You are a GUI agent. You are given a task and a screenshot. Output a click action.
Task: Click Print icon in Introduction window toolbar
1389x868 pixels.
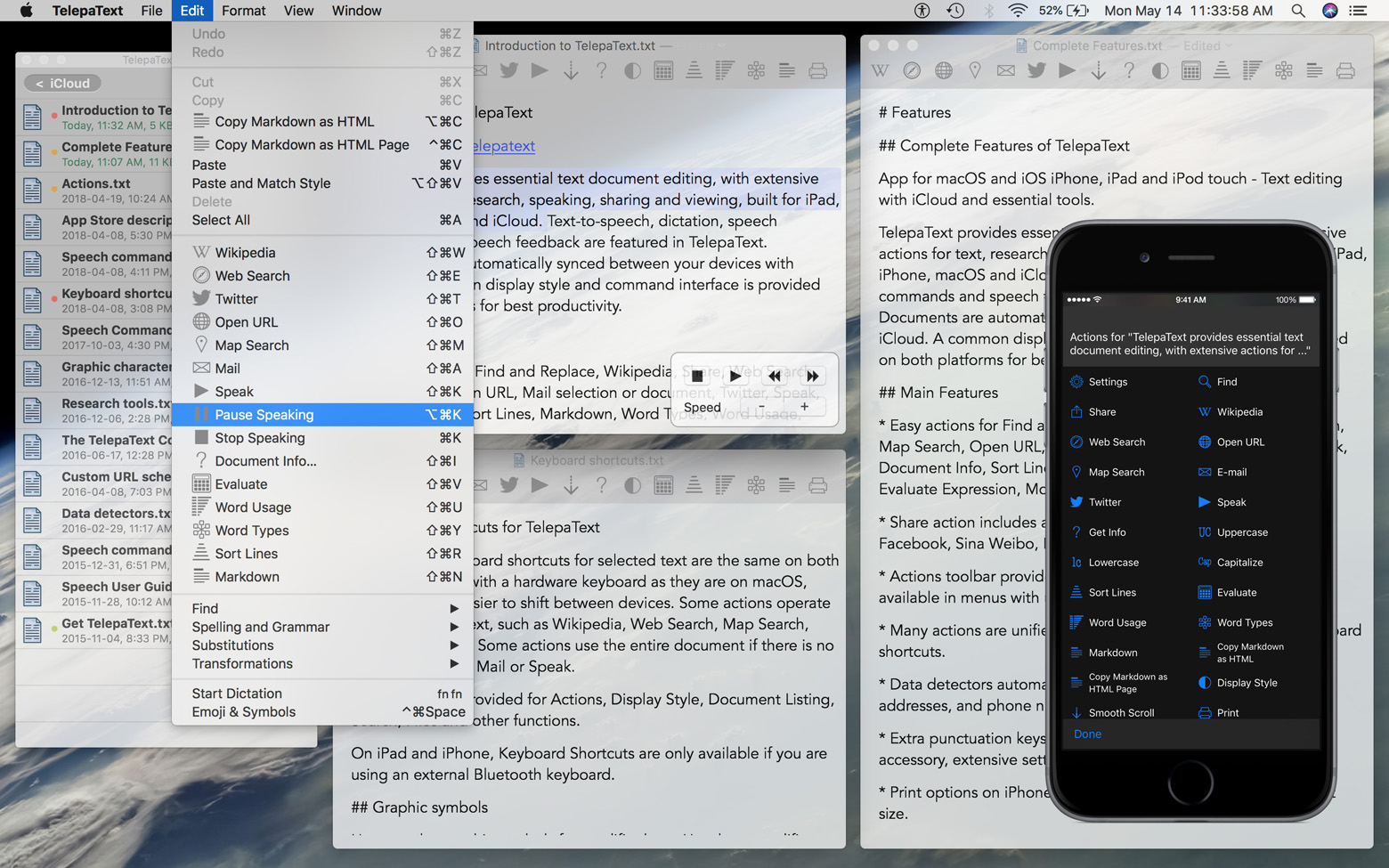(x=817, y=70)
